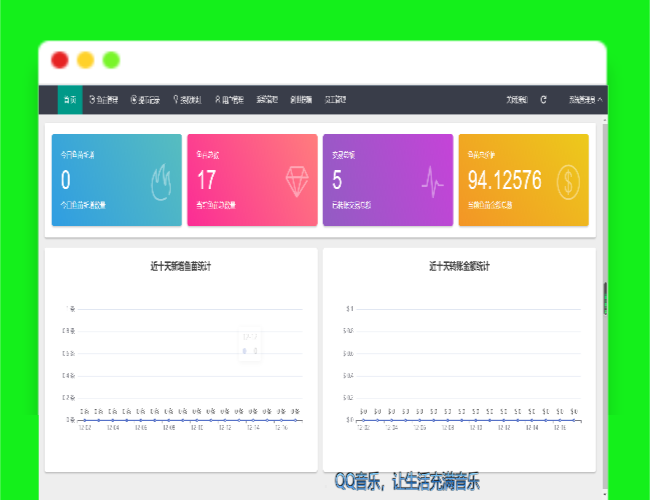This screenshot has height=500, width=650.
Task: Click the value 17 on the pink card
Action: (206, 180)
